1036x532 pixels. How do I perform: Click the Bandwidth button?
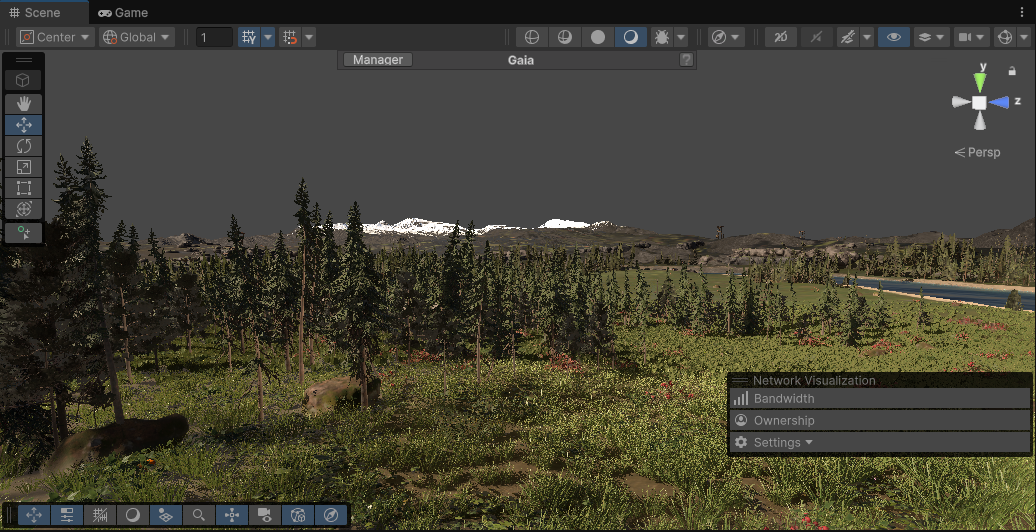pos(784,399)
